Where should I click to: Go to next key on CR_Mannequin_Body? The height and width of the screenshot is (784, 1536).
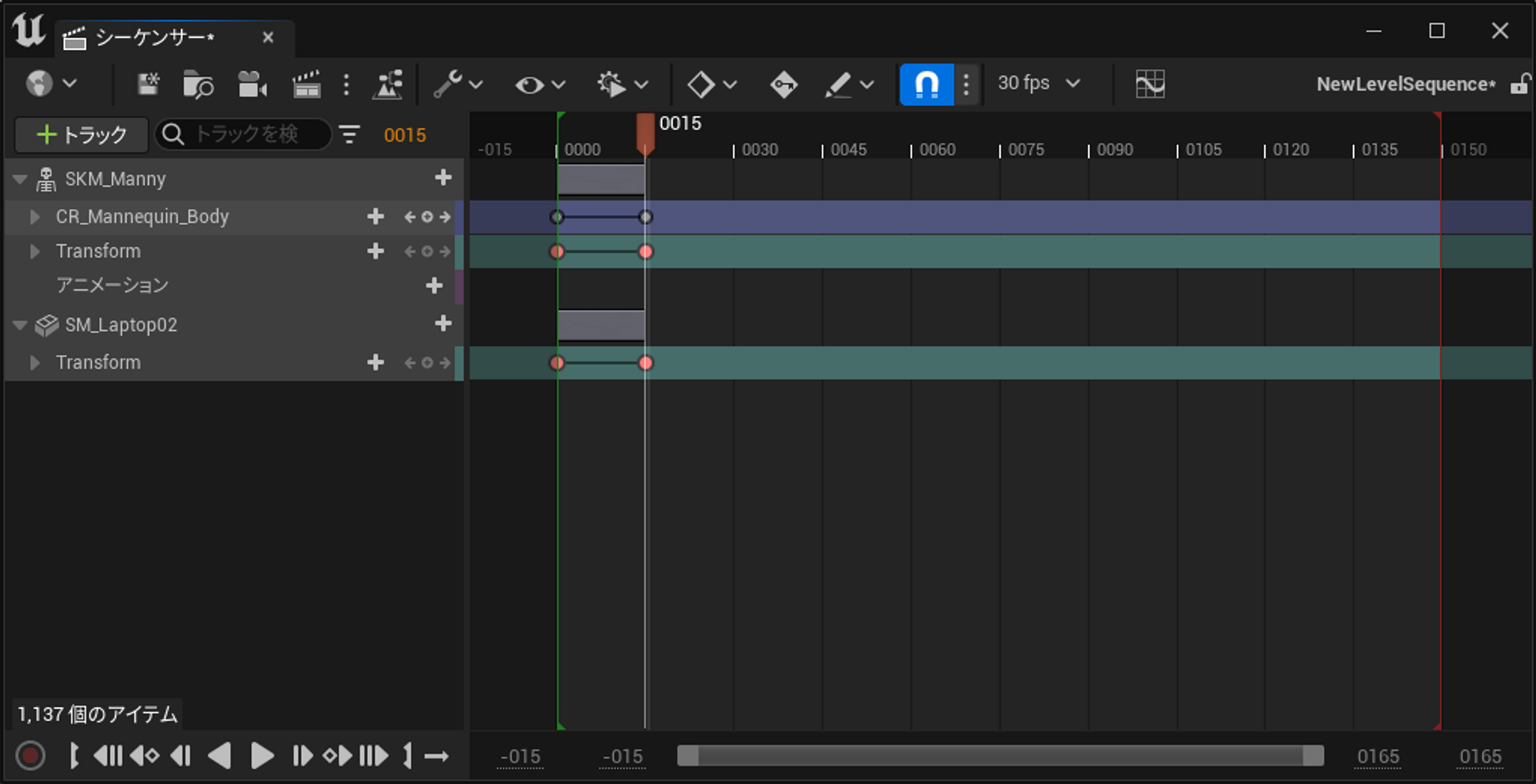tap(445, 217)
